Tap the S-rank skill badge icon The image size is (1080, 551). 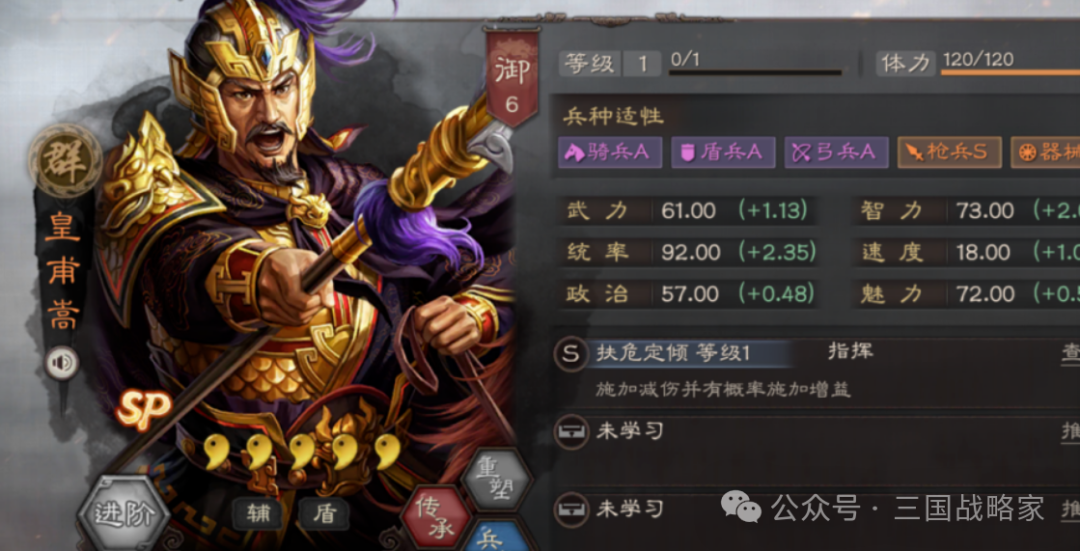click(x=571, y=354)
